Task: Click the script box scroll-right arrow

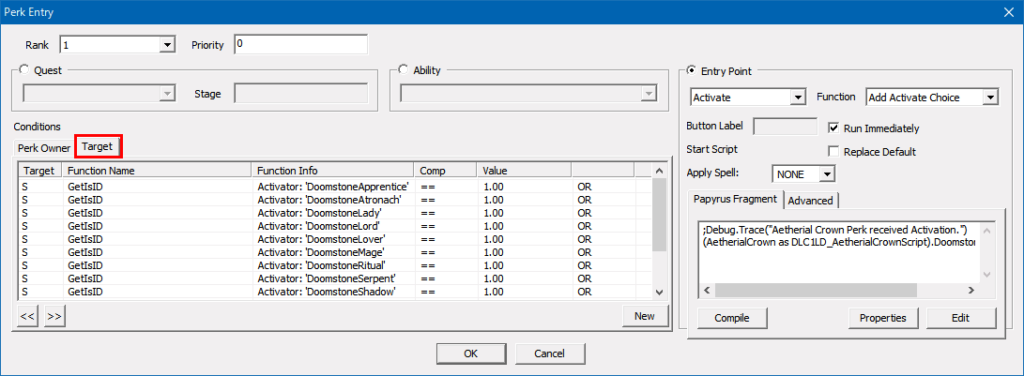Action: click(971, 290)
